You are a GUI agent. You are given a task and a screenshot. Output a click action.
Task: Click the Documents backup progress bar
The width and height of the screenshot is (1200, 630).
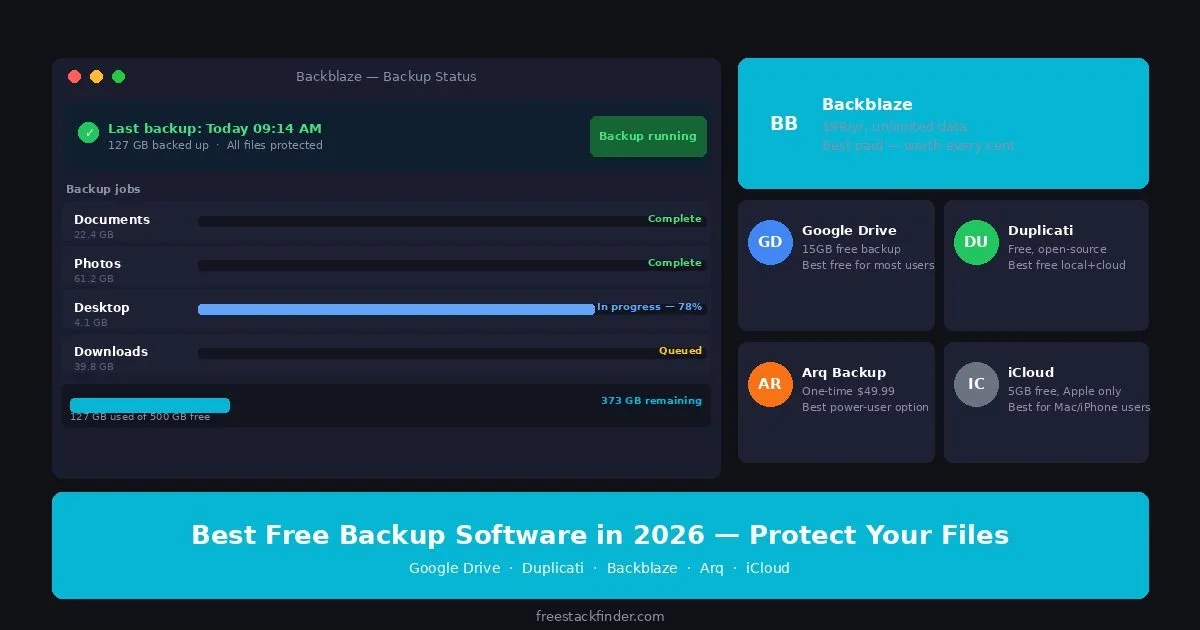coord(452,221)
